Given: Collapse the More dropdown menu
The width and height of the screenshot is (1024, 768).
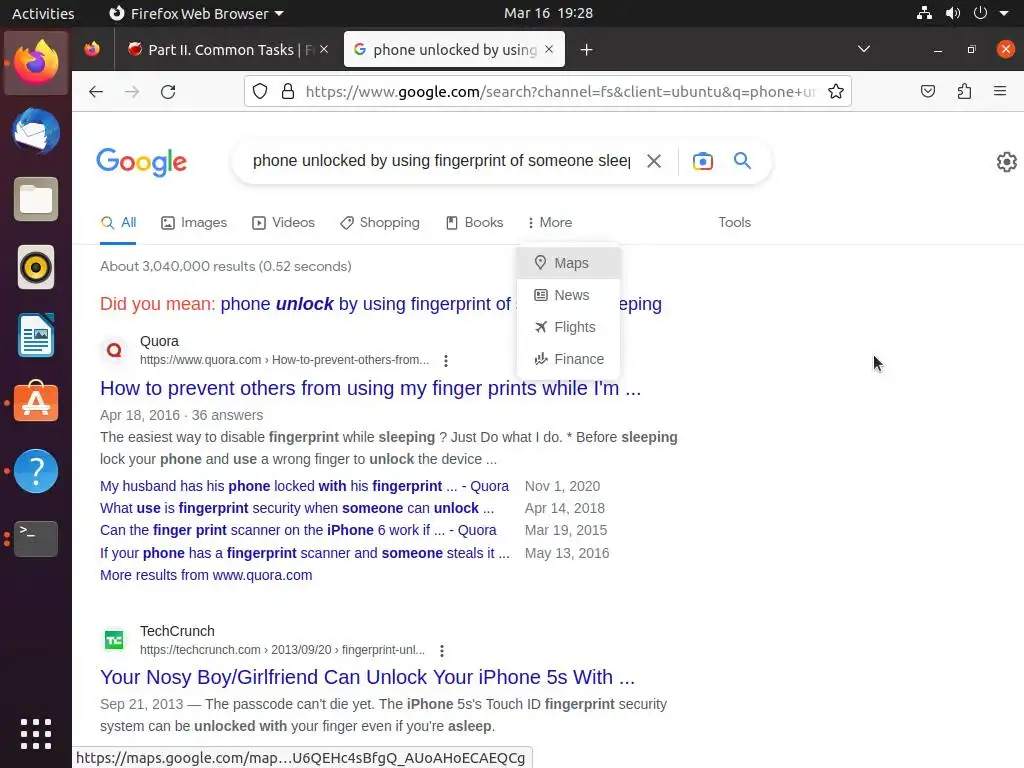Looking at the screenshot, I should 550,223.
